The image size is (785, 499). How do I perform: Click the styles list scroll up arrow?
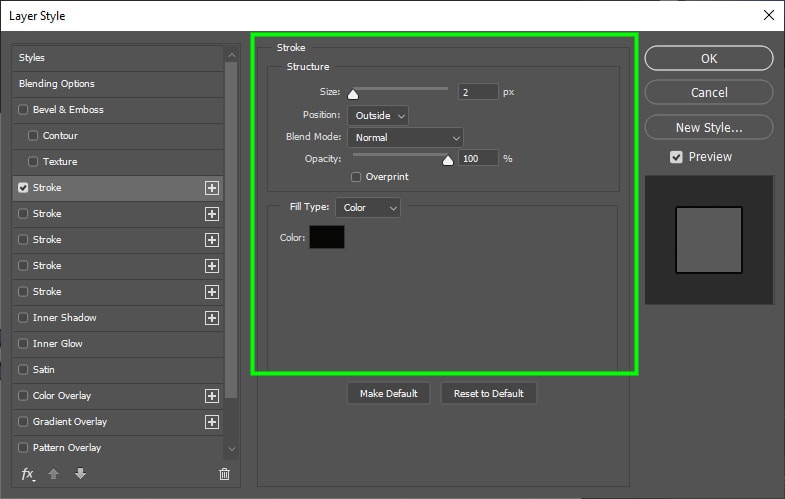pyautogui.click(x=231, y=55)
